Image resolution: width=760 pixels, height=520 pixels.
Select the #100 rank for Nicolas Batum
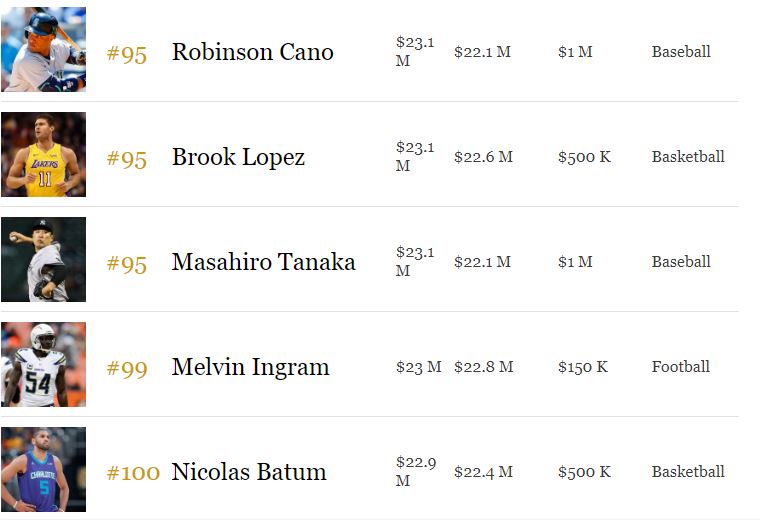pos(133,473)
